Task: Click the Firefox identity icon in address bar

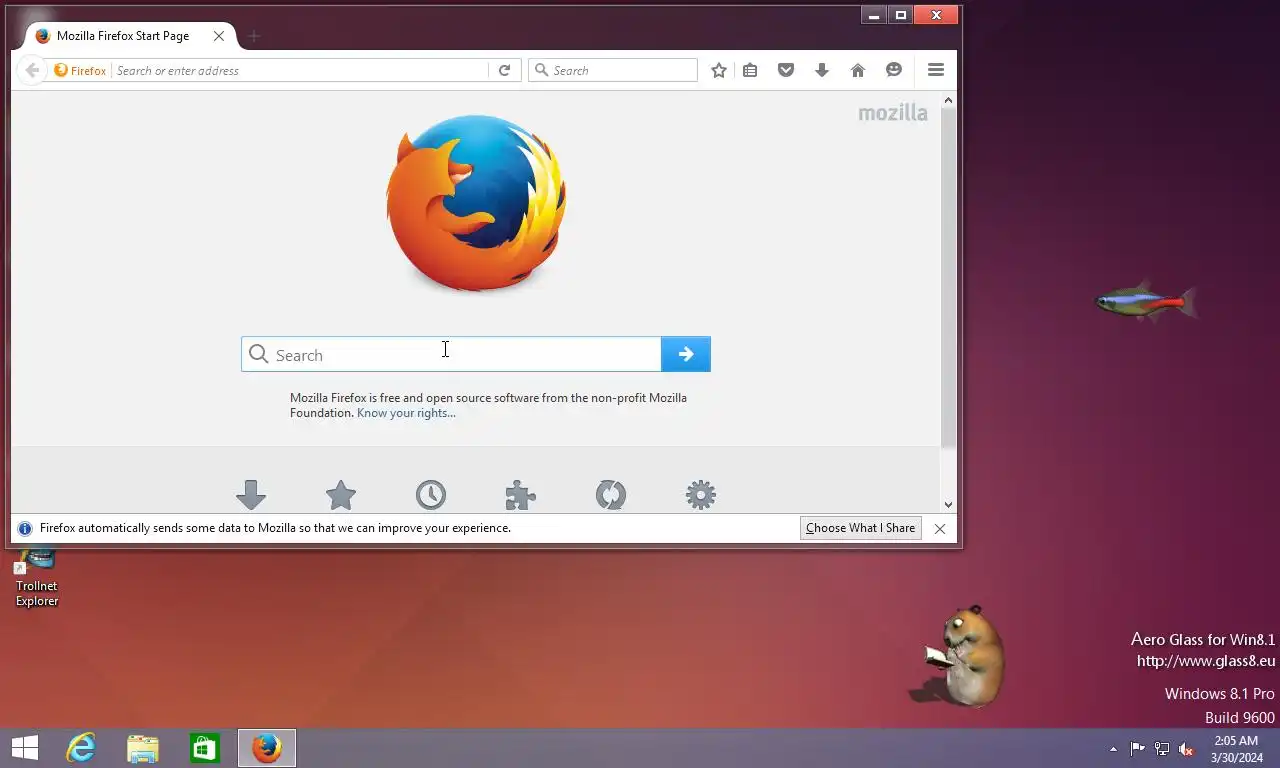Action: coord(80,70)
